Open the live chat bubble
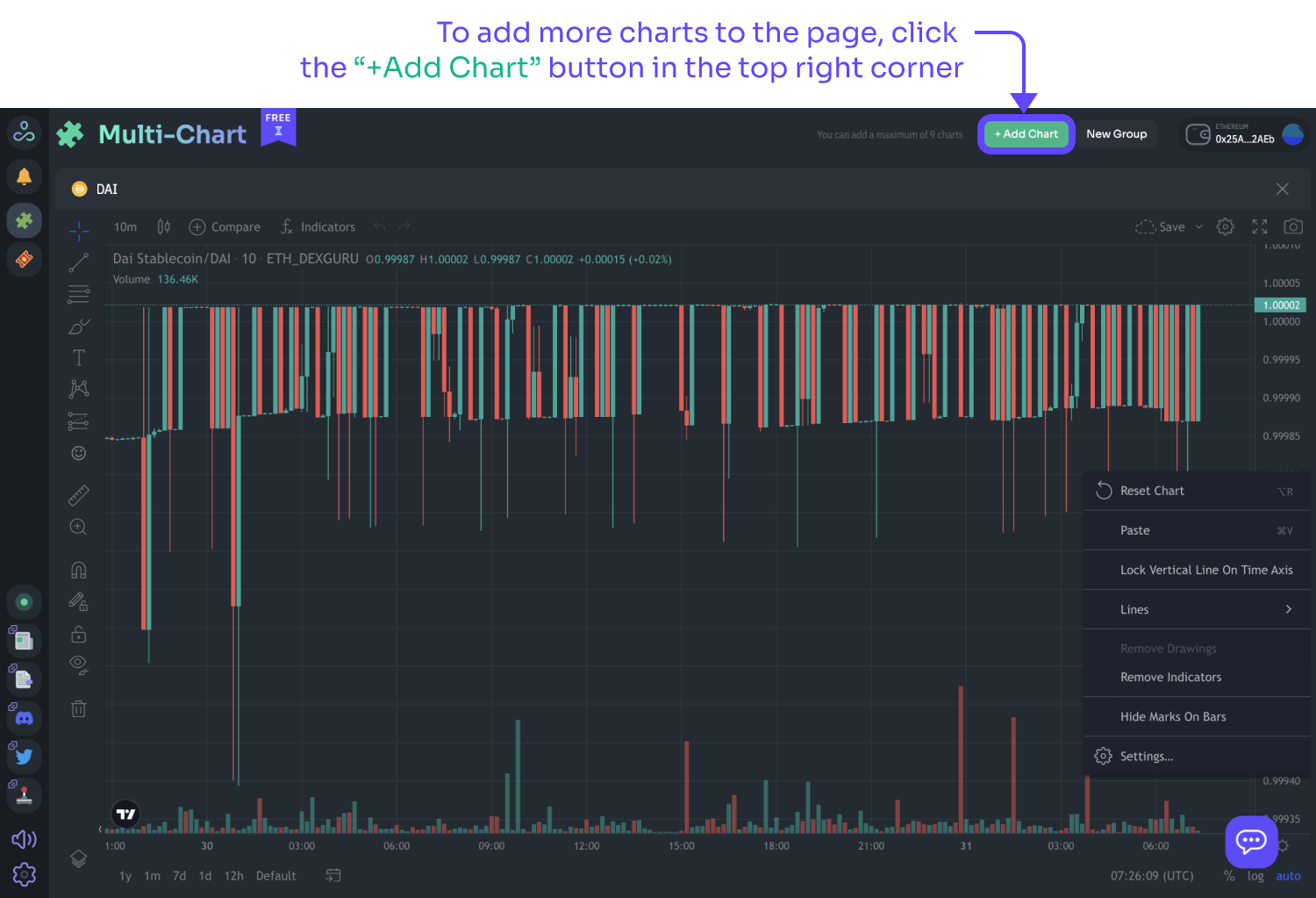 click(x=1251, y=841)
